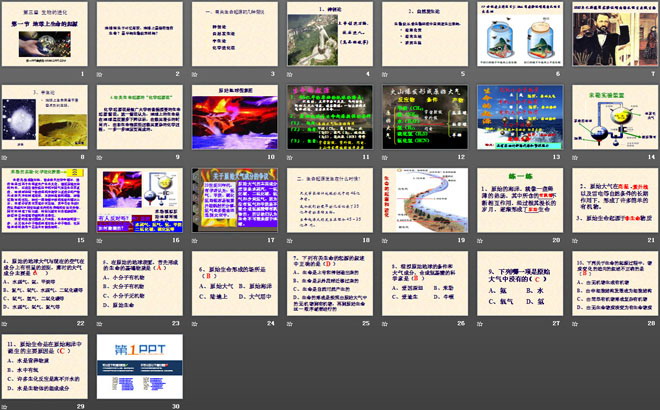
Task: Select slide 21 fill-in-blank exercise thumbnail
Action: 615,200
